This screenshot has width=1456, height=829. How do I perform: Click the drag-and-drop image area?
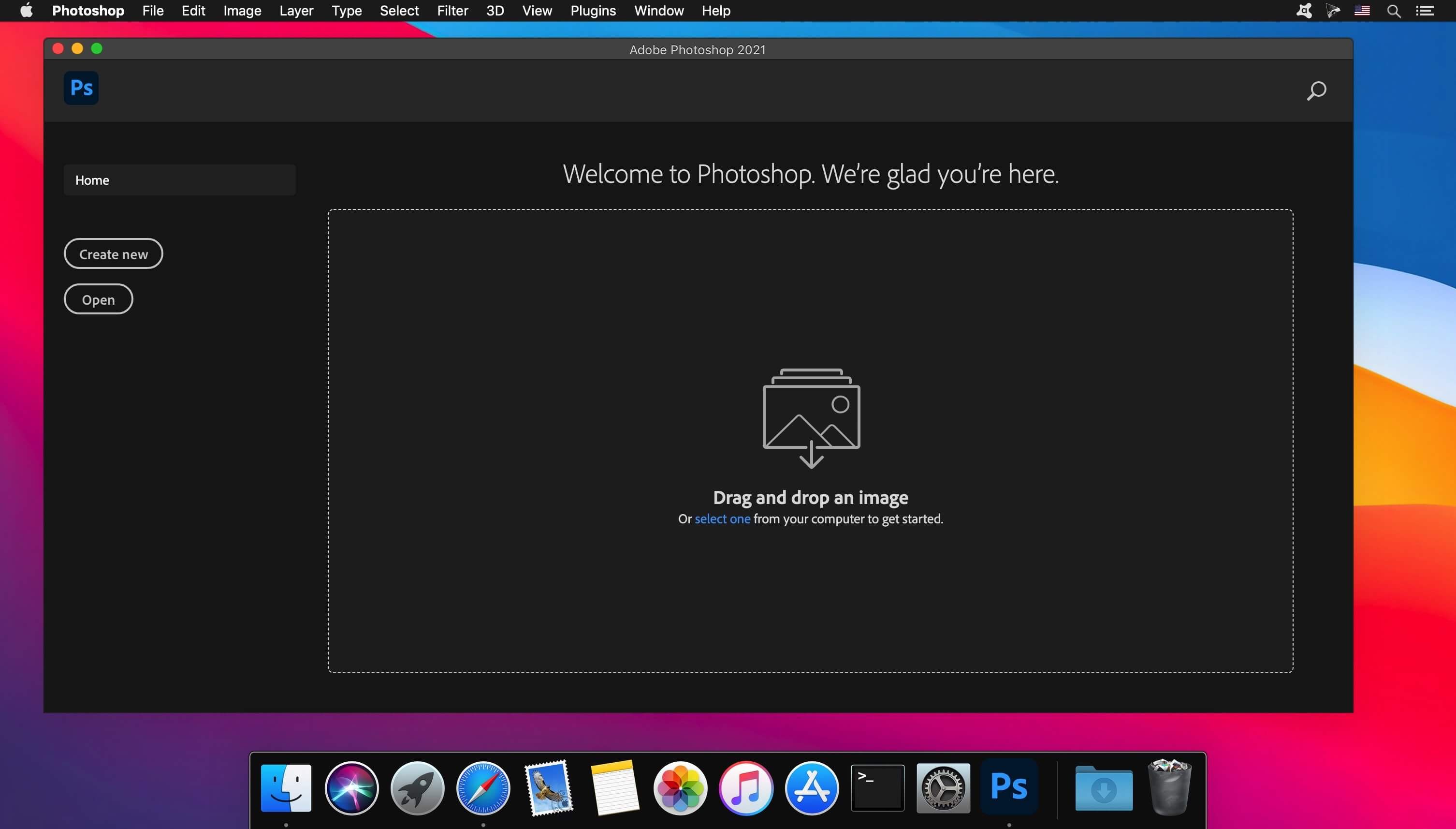(811, 441)
